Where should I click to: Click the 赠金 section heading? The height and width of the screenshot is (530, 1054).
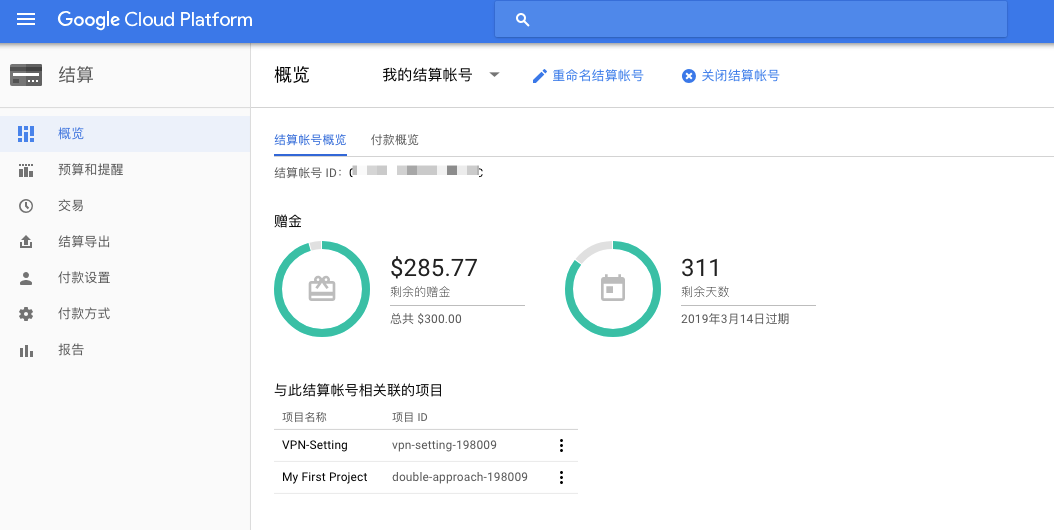tap(288, 221)
